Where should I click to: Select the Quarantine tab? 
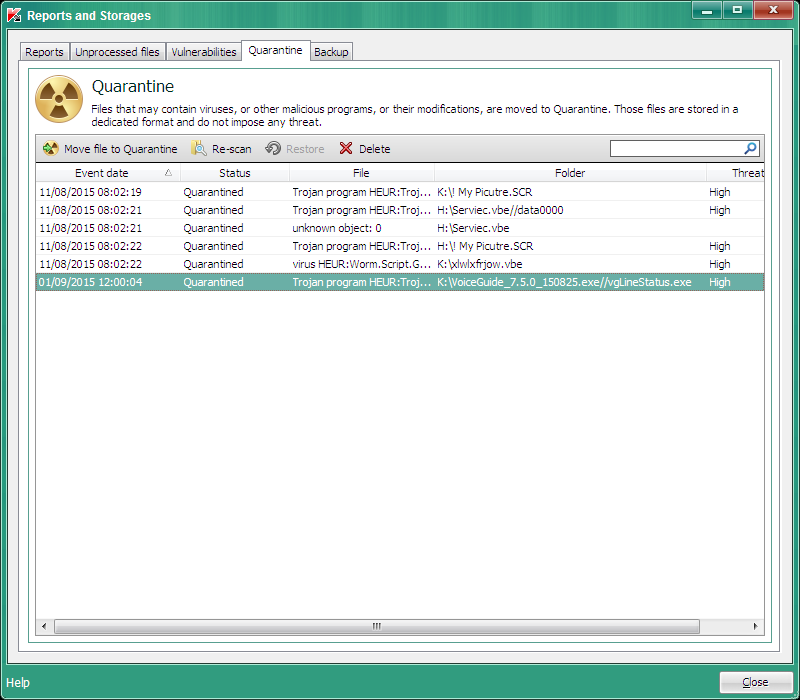coord(276,51)
